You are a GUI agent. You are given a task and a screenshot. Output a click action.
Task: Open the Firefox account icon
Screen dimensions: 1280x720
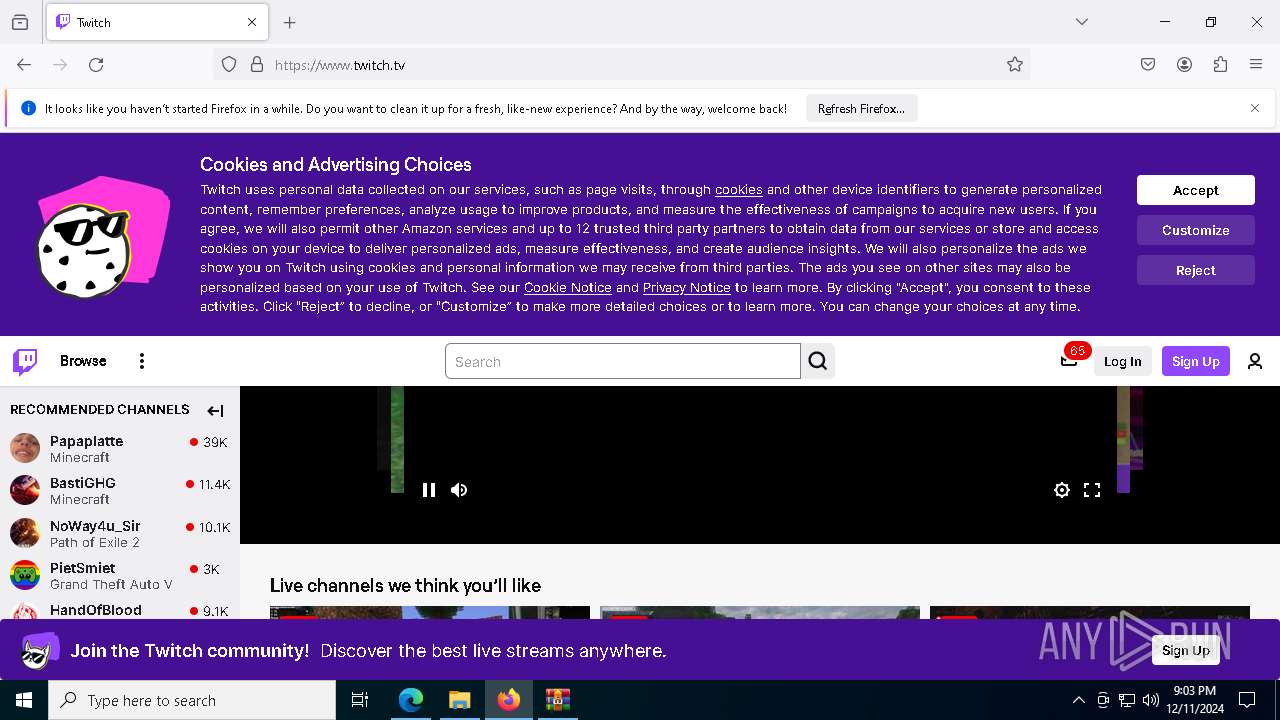pyautogui.click(x=1184, y=65)
